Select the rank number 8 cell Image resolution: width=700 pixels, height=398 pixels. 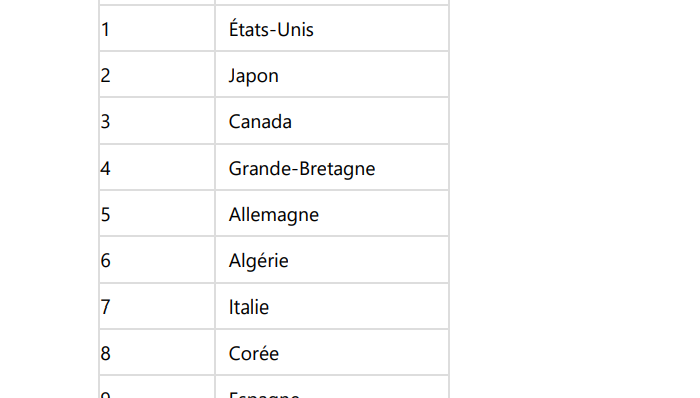tap(157, 352)
